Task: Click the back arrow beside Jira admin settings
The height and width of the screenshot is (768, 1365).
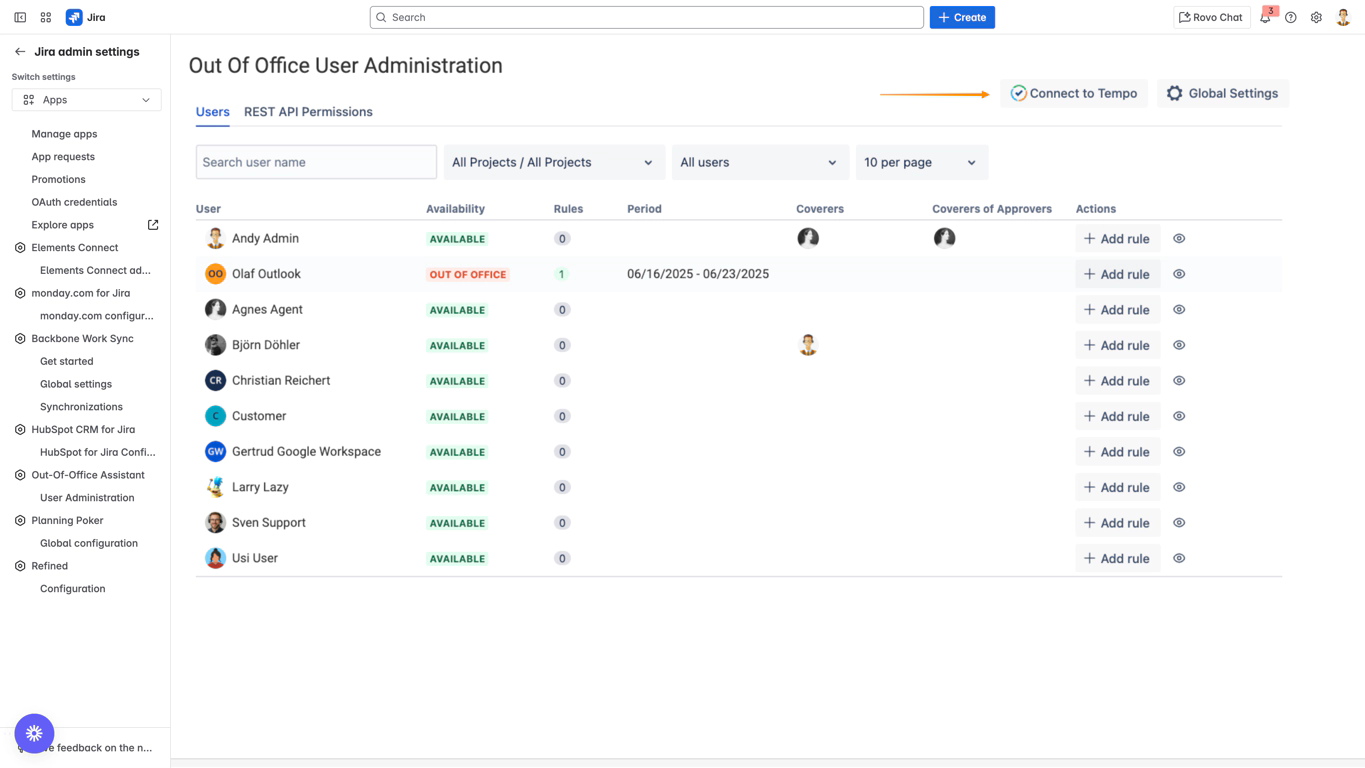Action: [x=20, y=52]
